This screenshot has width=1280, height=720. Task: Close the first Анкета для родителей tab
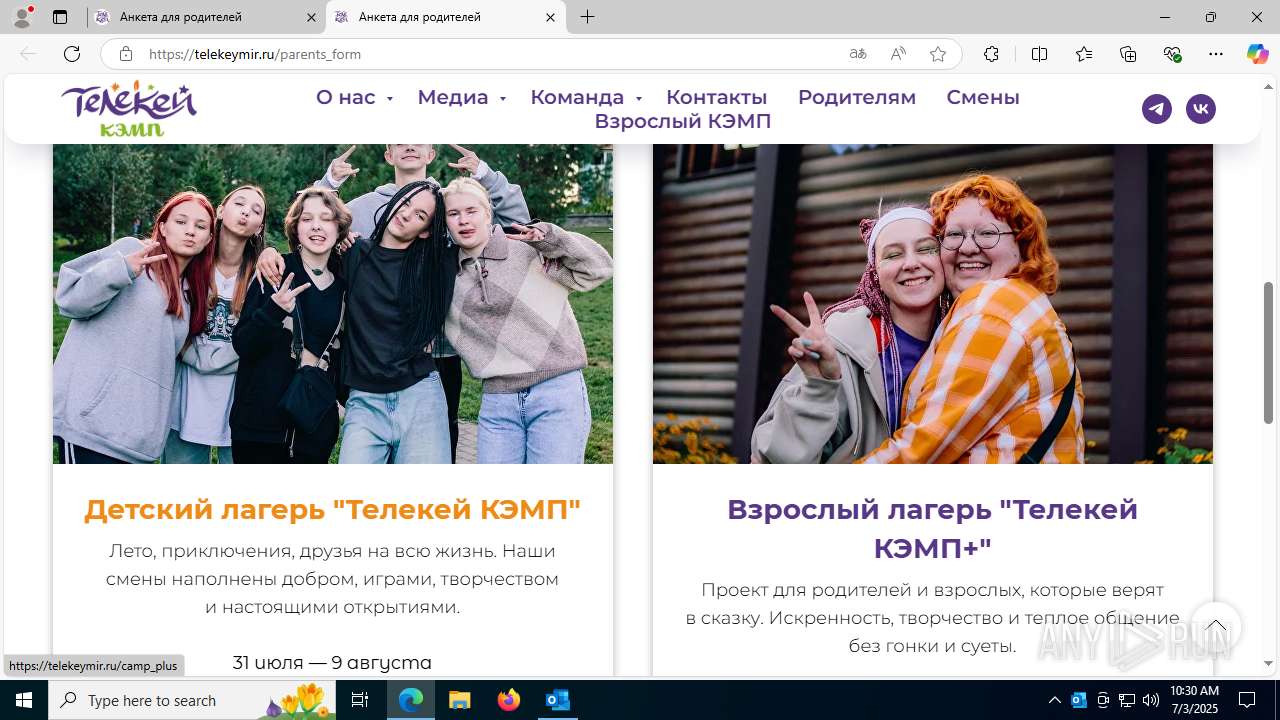(x=311, y=17)
